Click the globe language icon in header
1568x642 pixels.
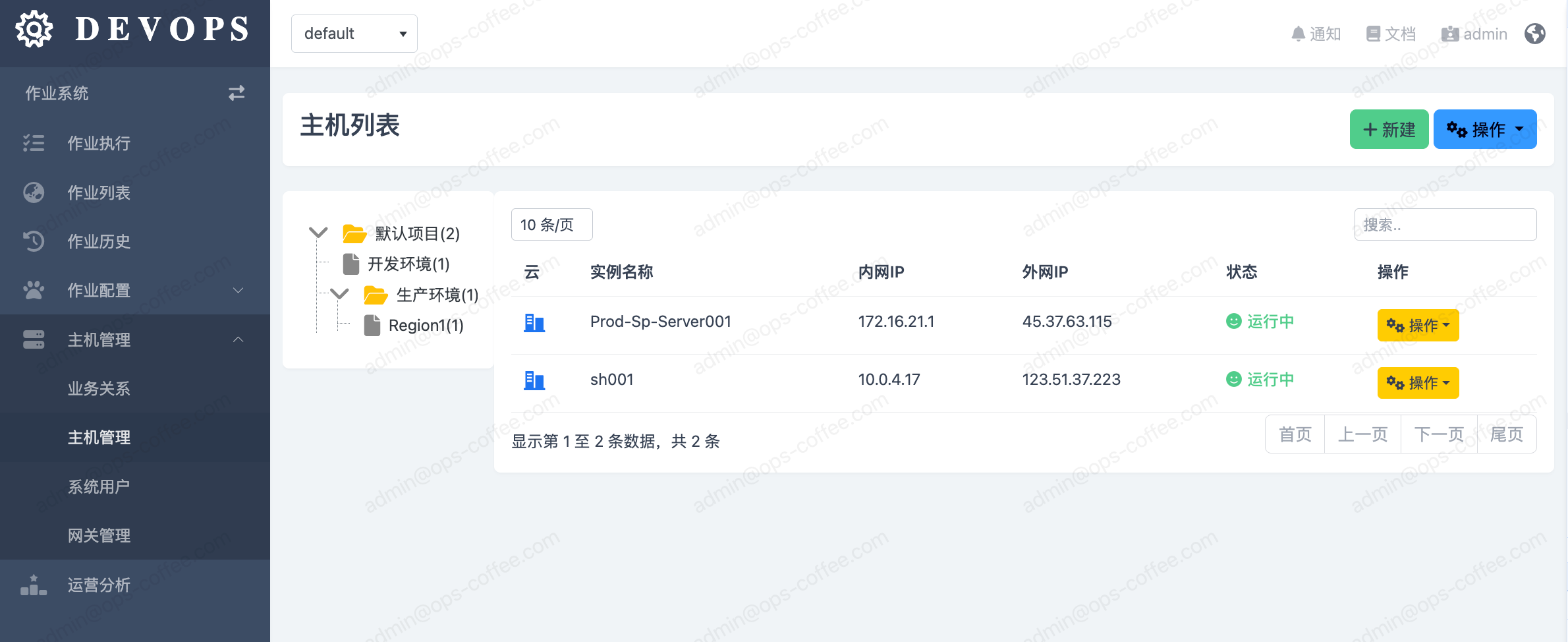click(1534, 34)
